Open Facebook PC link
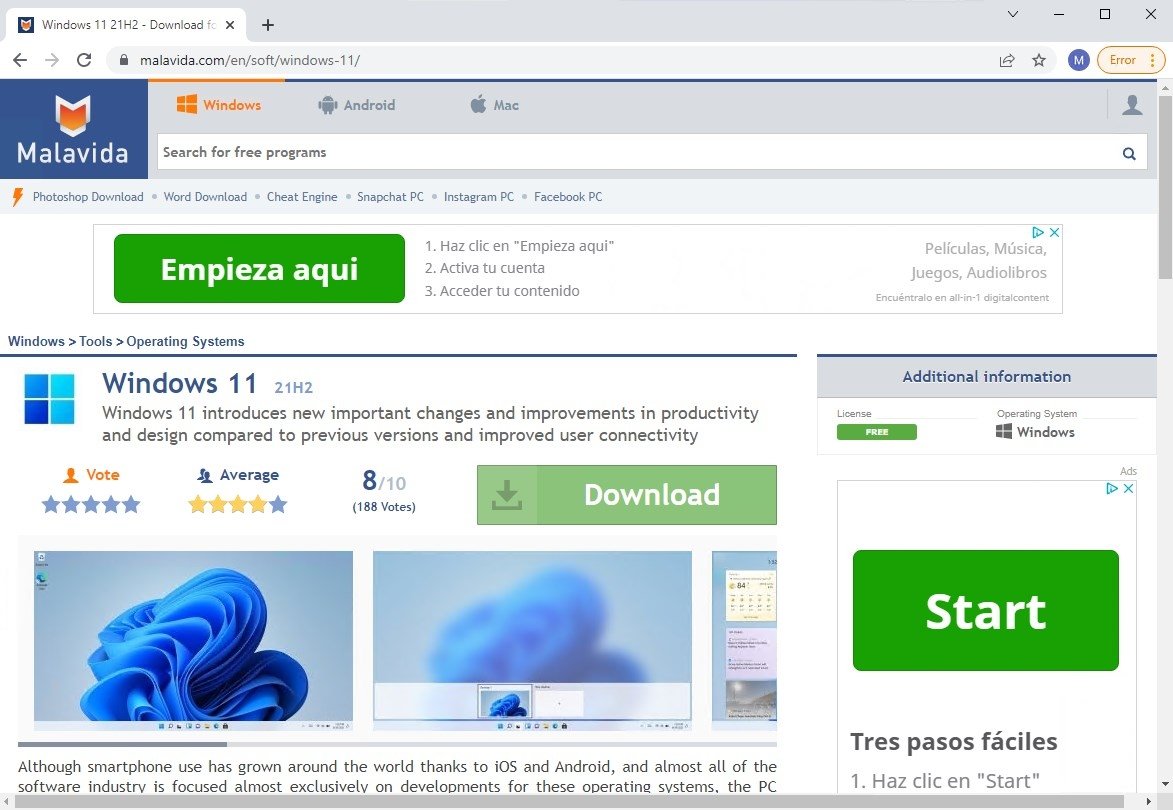The width and height of the screenshot is (1173, 810). [568, 197]
